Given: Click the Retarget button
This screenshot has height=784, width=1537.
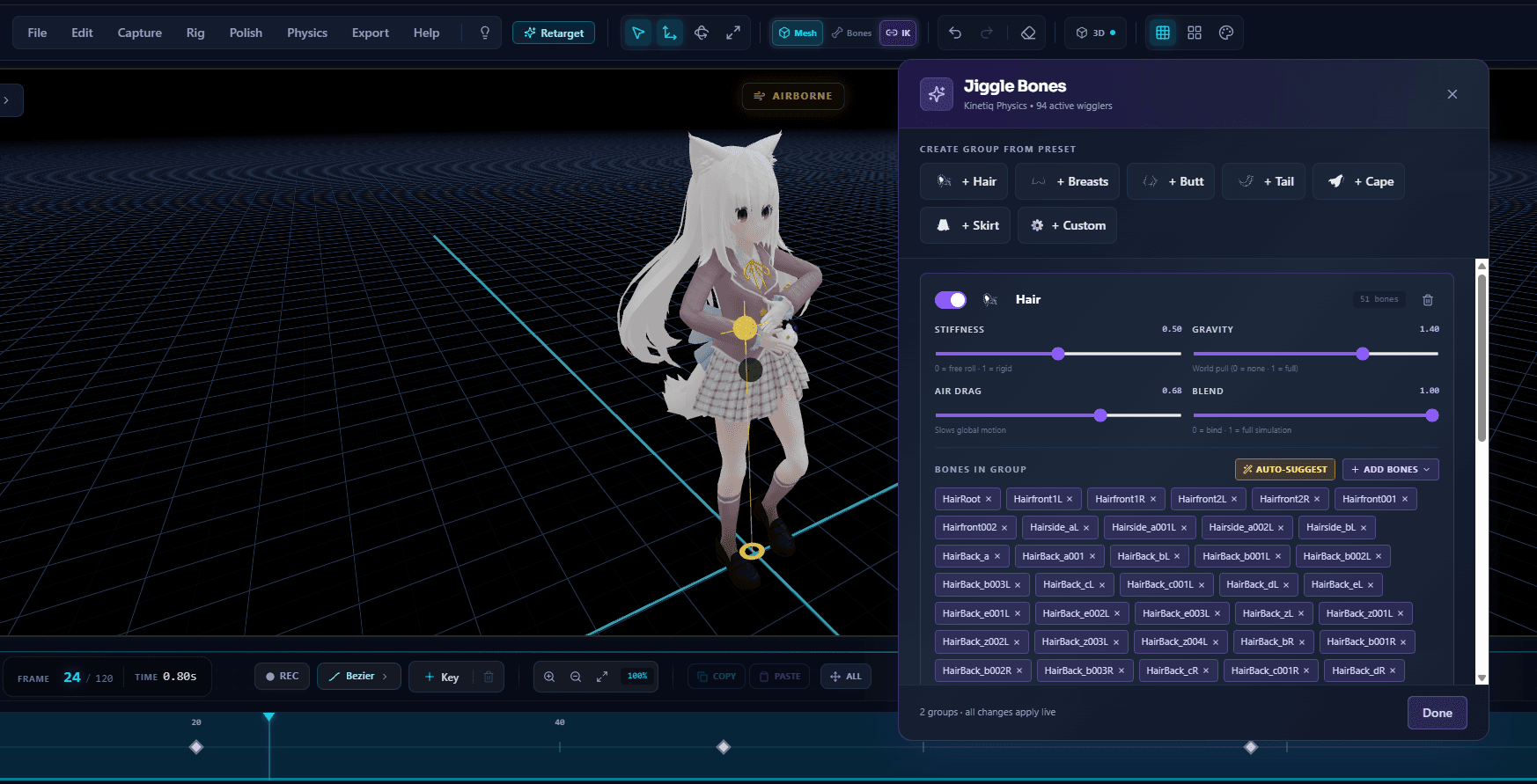Looking at the screenshot, I should pyautogui.click(x=554, y=33).
